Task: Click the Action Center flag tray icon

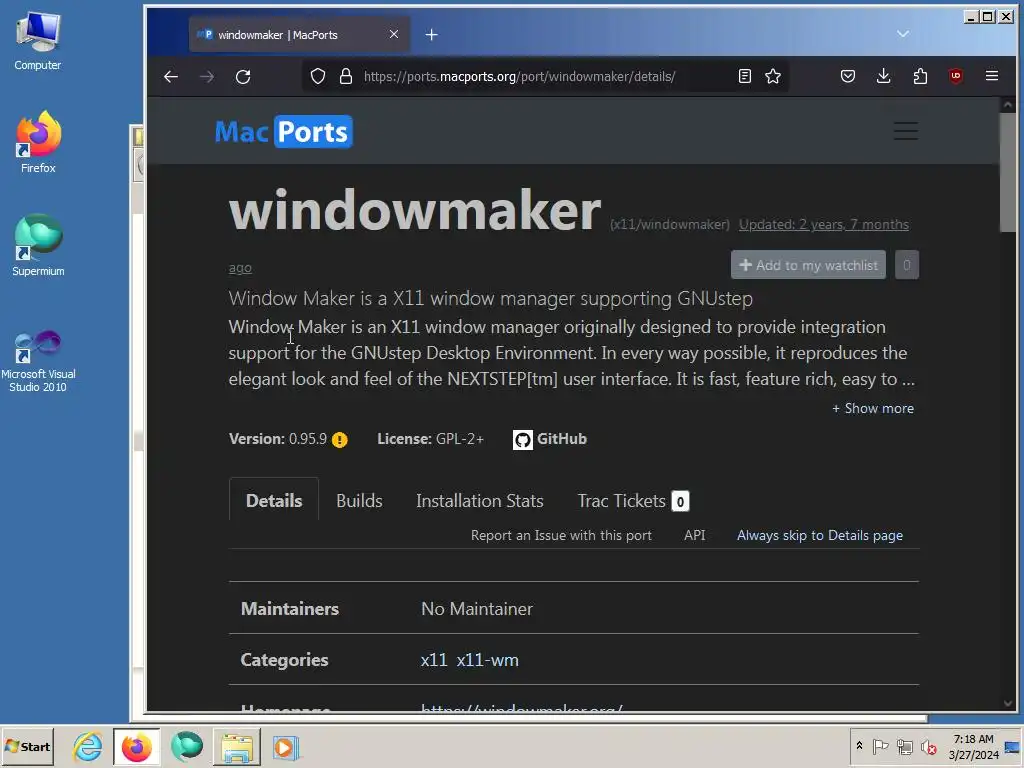Action: 880,746
